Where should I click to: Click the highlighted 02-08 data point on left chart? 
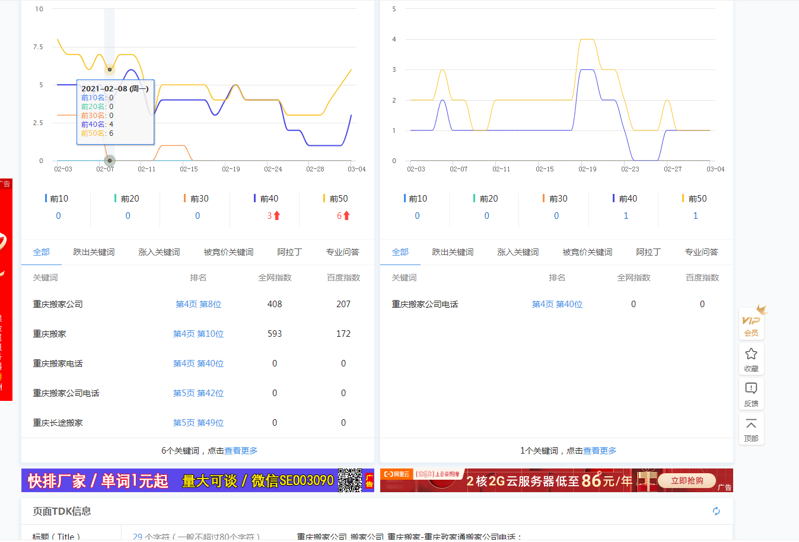(x=110, y=160)
